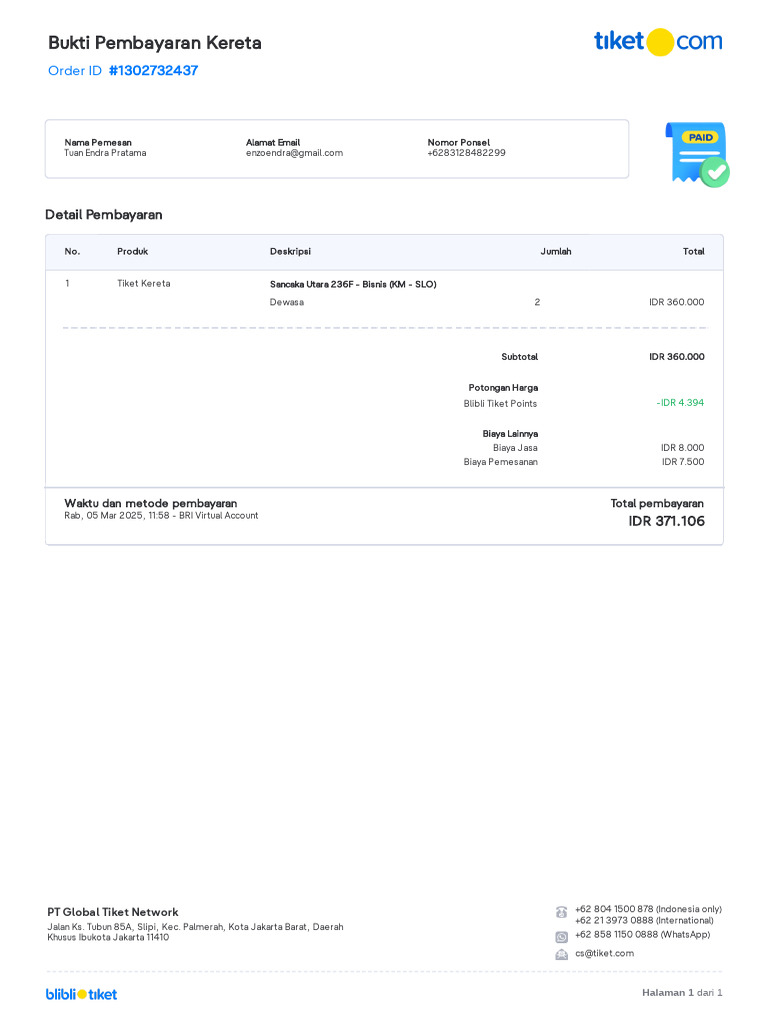The height and width of the screenshot is (1024, 768).
Task: Click the Detail Pembayaran heading
Action: (104, 215)
